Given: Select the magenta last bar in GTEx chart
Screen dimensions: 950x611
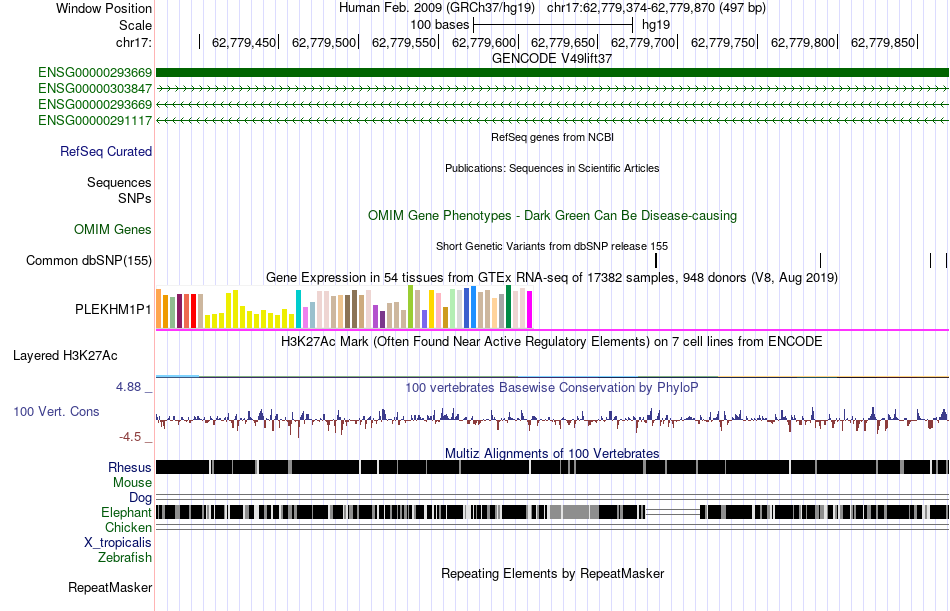Looking at the screenshot, I should tap(530, 310).
